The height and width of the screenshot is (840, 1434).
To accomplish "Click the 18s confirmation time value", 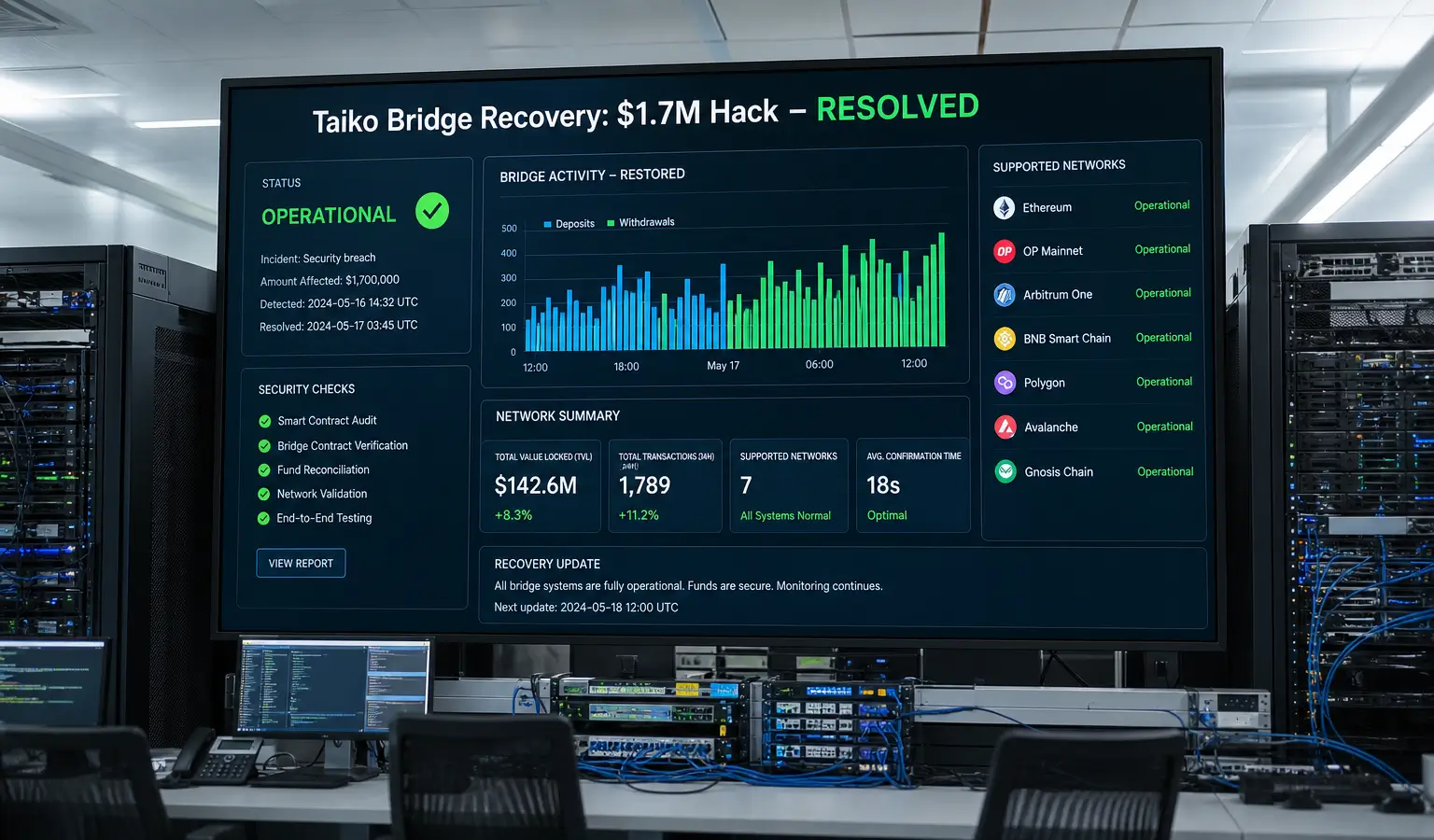I will pos(883,485).
